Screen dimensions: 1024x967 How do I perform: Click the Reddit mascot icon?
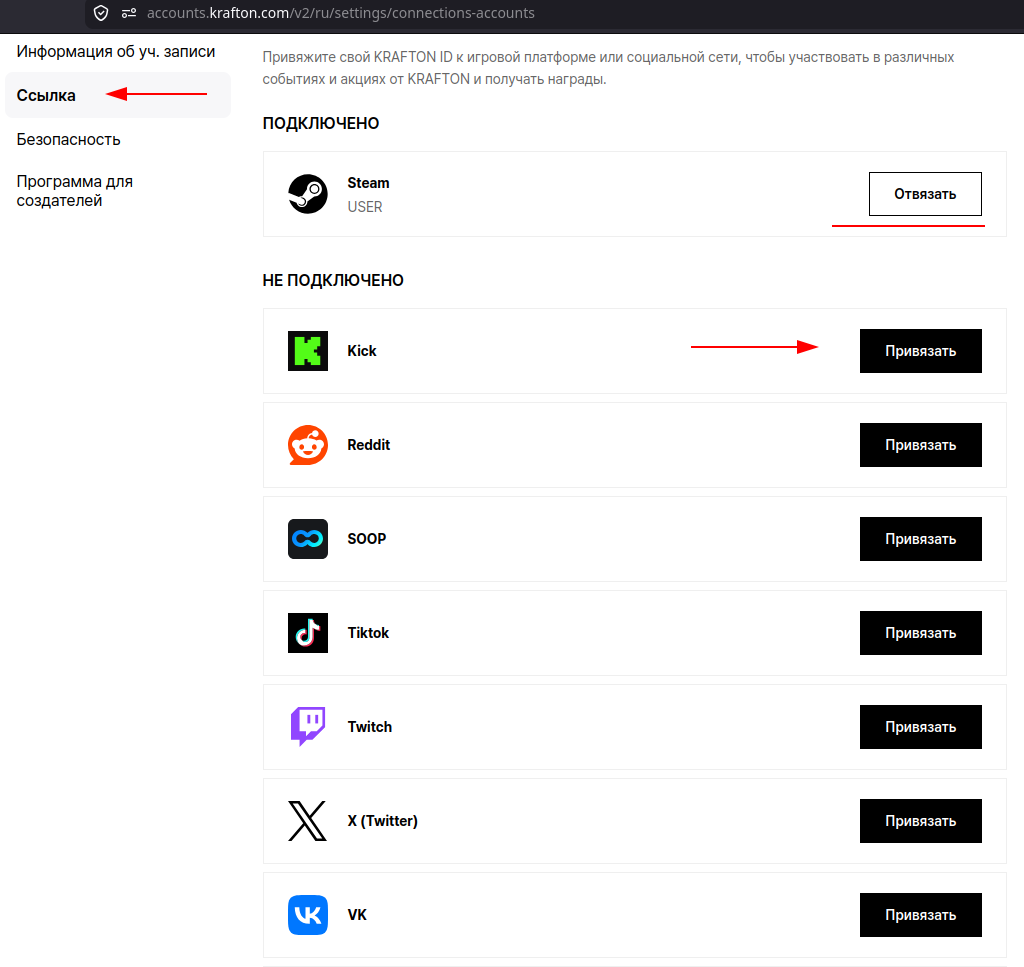click(308, 445)
